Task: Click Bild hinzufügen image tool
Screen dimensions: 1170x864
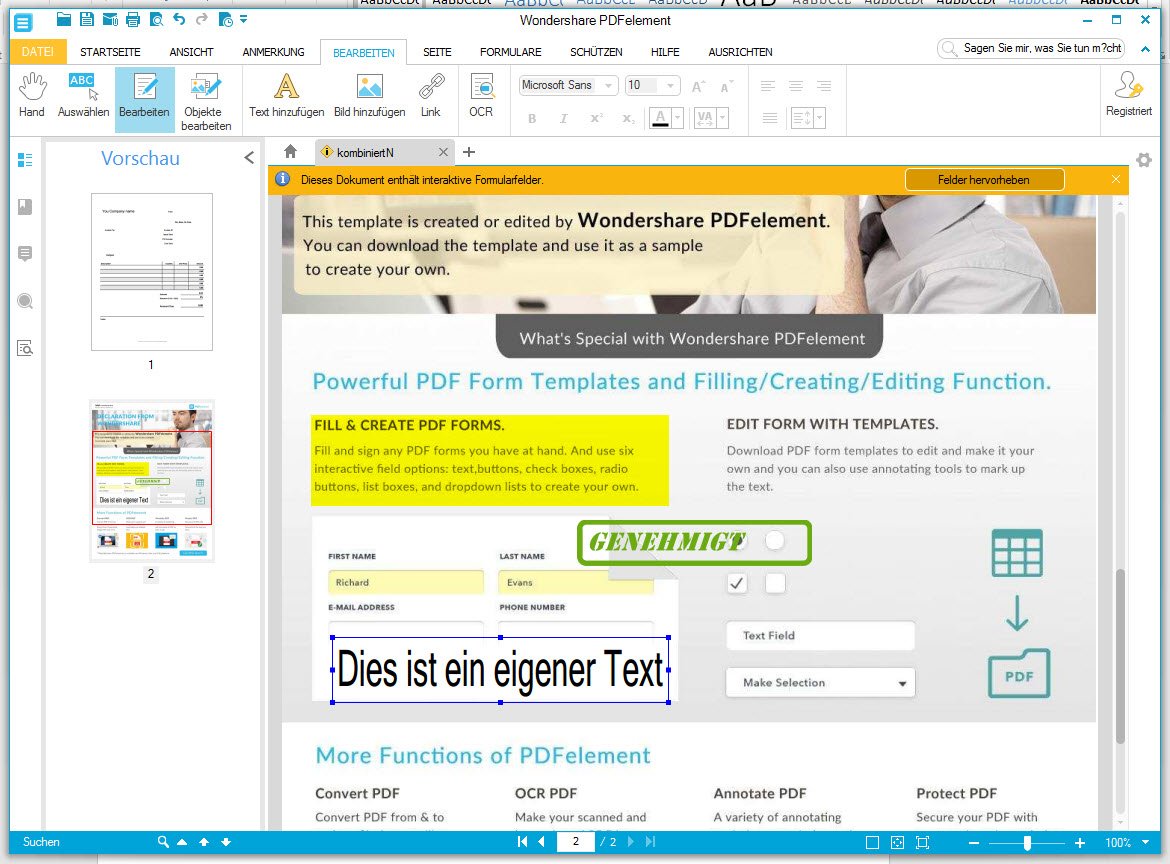Action: click(x=369, y=96)
